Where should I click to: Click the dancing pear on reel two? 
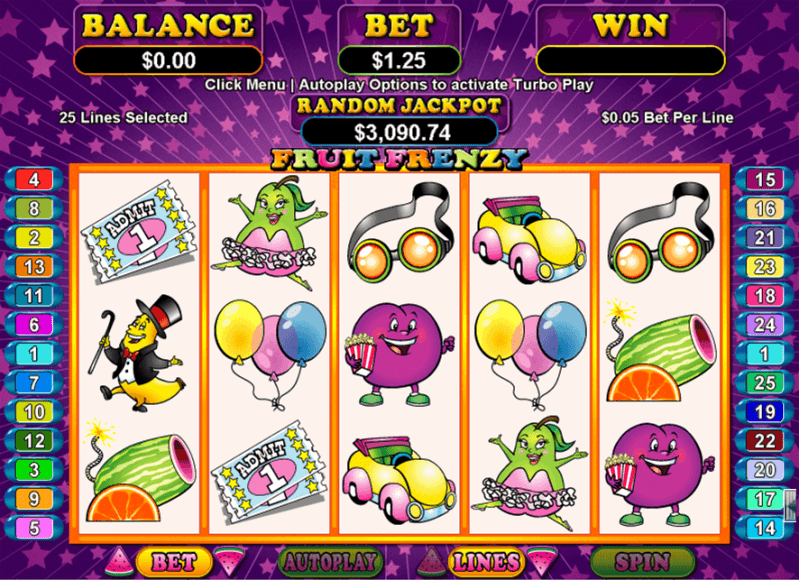click(x=269, y=232)
